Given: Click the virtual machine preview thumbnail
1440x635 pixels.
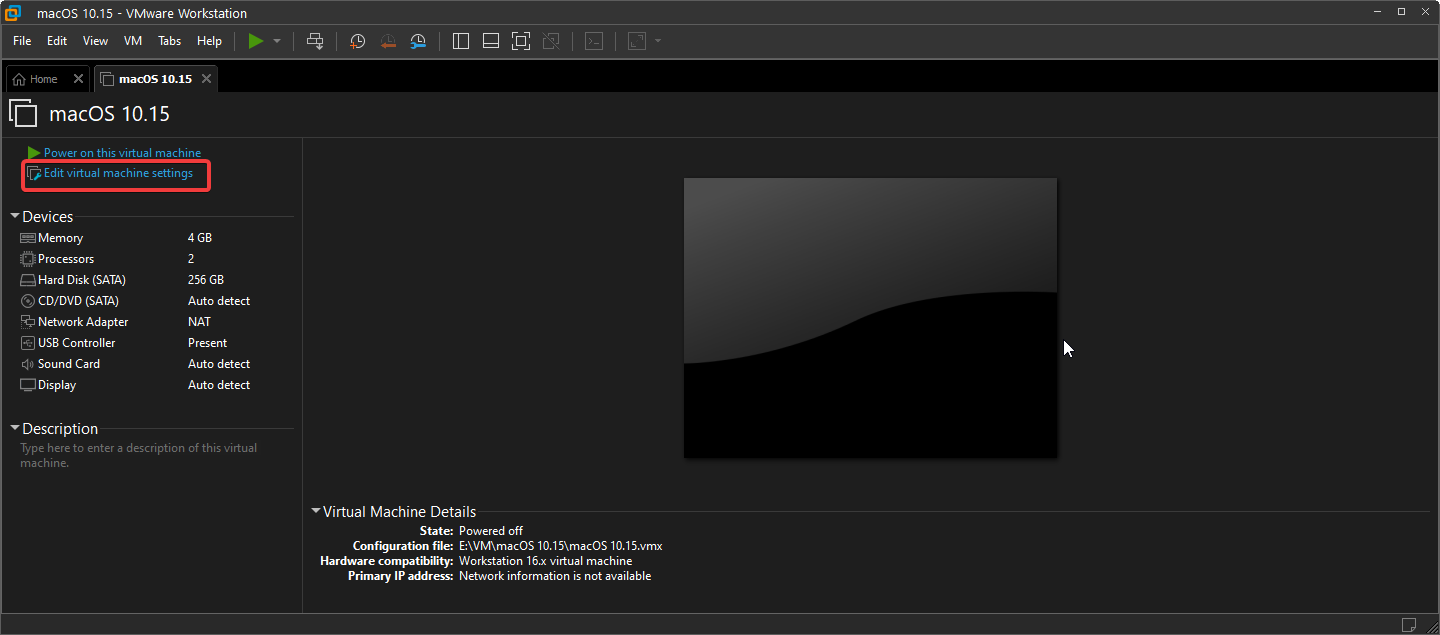Looking at the screenshot, I should 870,318.
